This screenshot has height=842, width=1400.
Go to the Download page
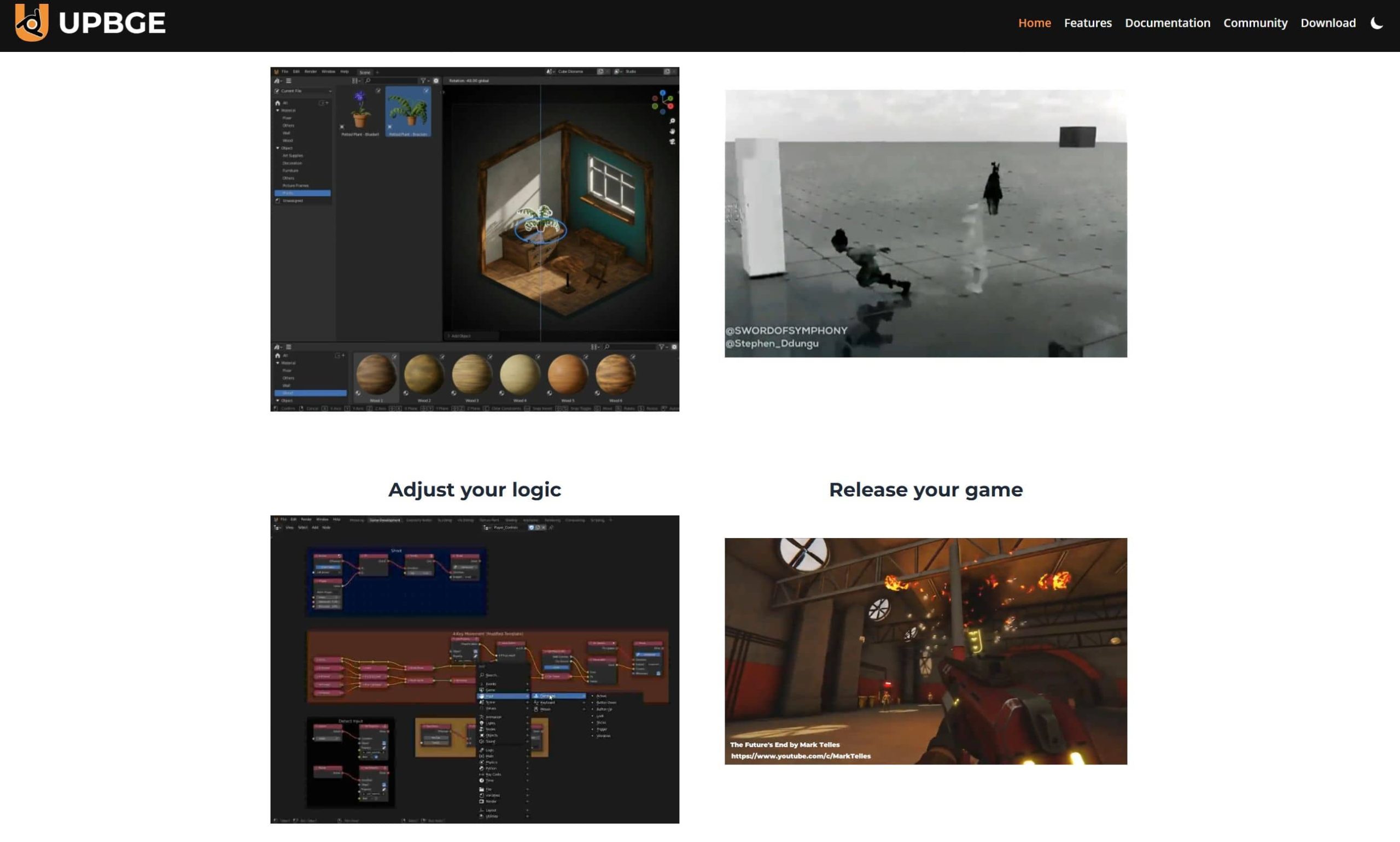(x=1327, y=23)
